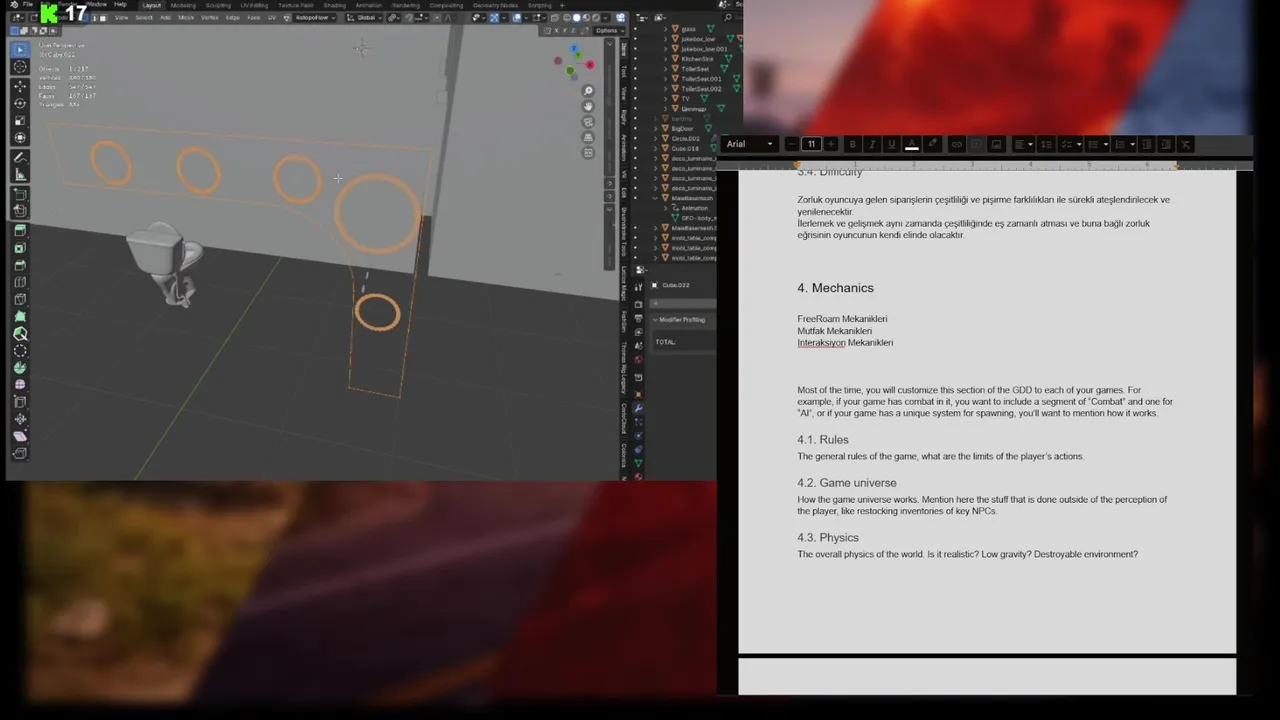The height and width of the screenshot is (720, 1280).
Task: Open the text alignment dropdown
Action: coord(1023,144)
